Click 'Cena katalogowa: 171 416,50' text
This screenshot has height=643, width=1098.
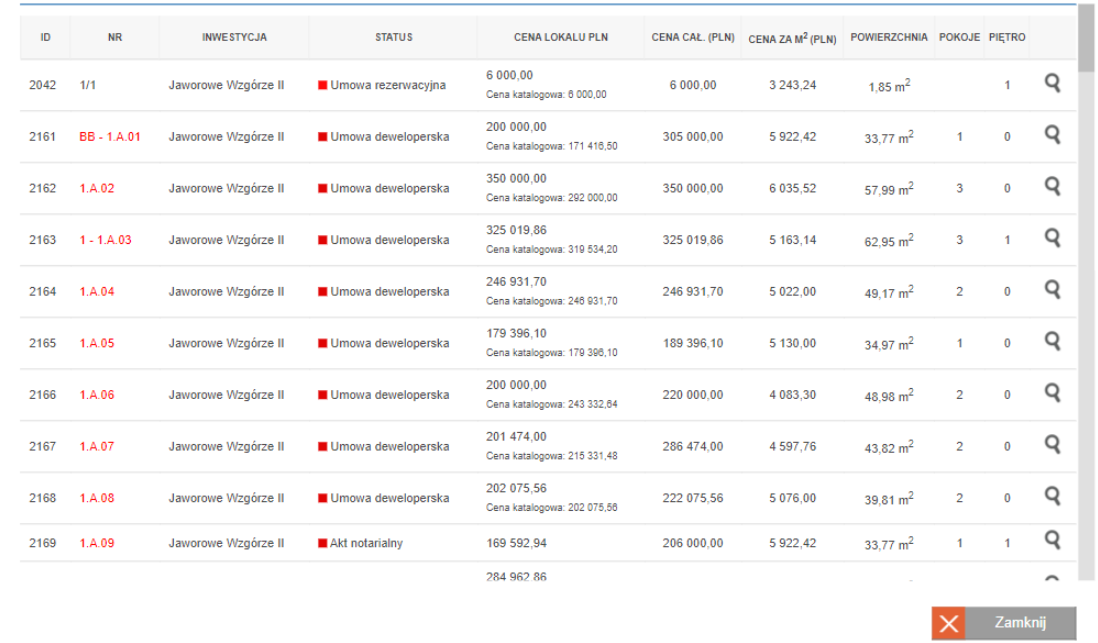coord(552,146)
